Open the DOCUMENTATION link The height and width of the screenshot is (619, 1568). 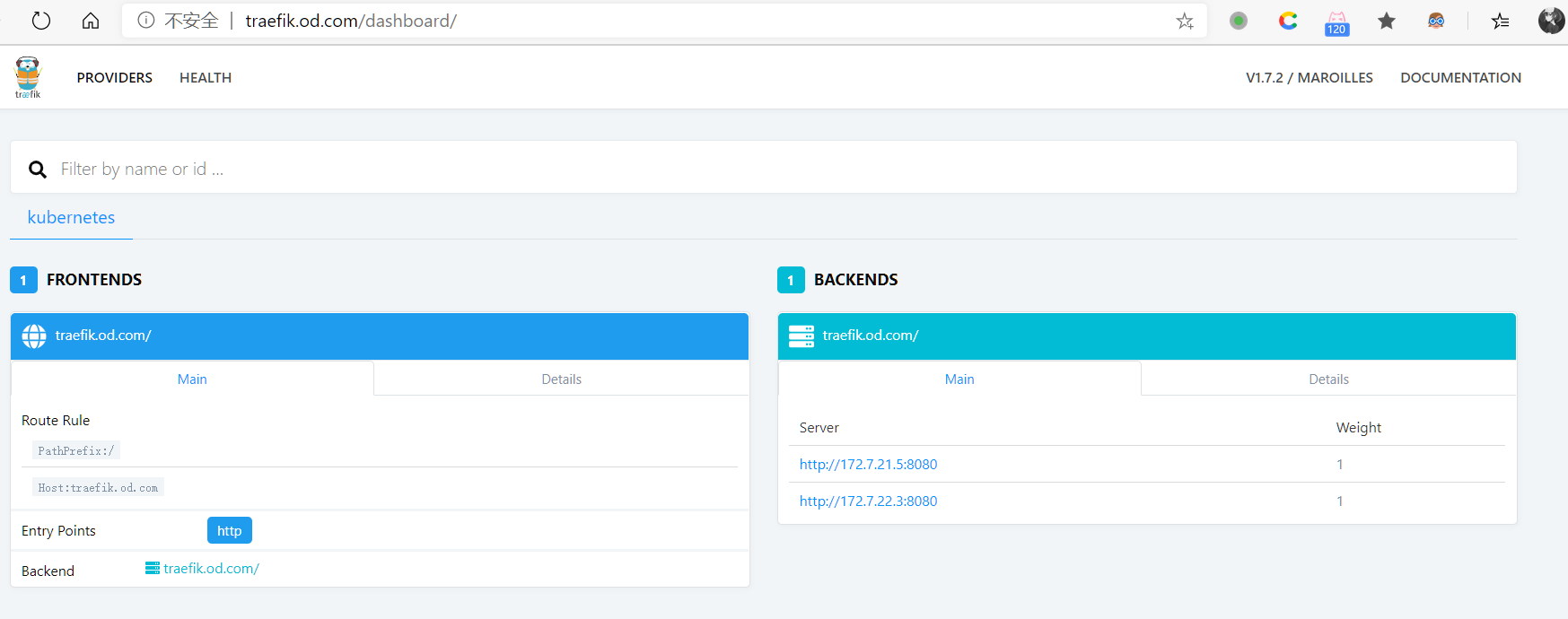(1460, 78)
